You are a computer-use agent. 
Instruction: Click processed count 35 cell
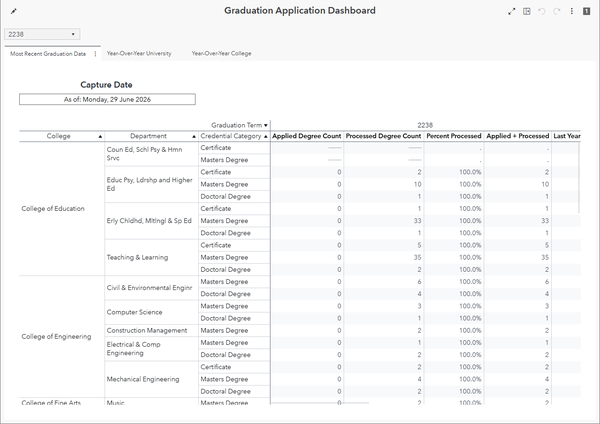click(x=383, y=258)
